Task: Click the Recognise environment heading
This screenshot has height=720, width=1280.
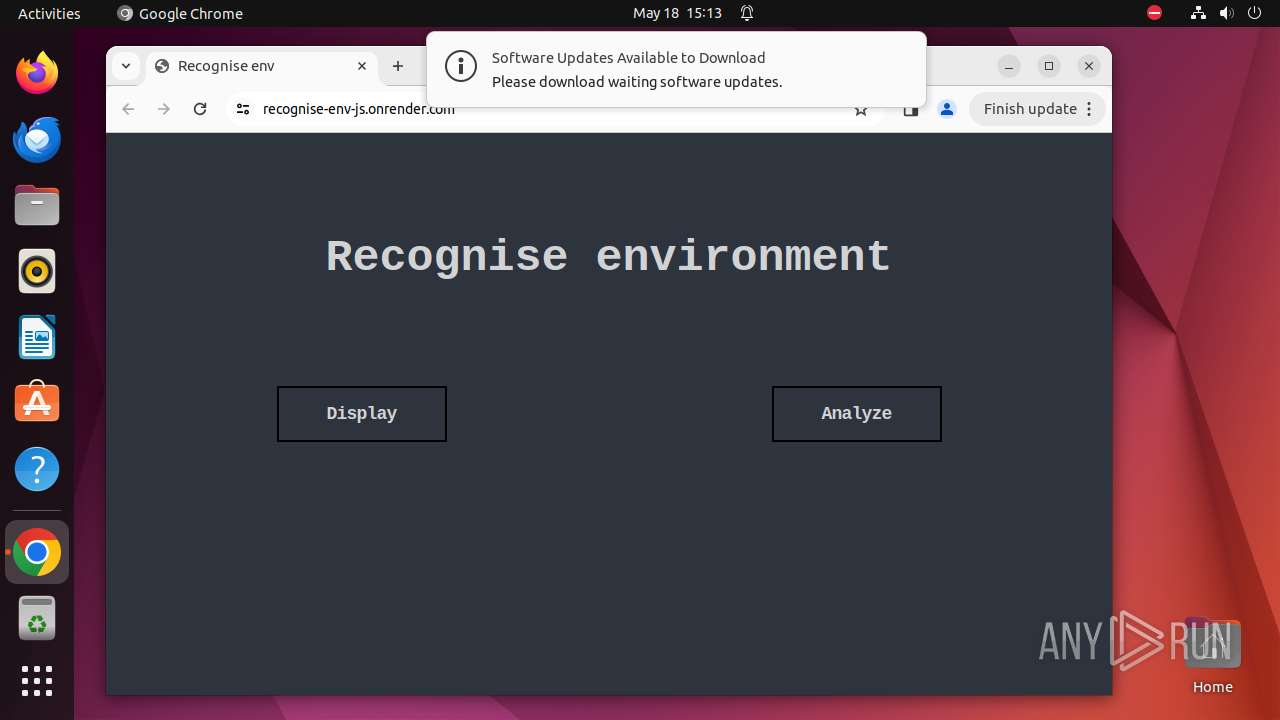Action: pos(608,257)
